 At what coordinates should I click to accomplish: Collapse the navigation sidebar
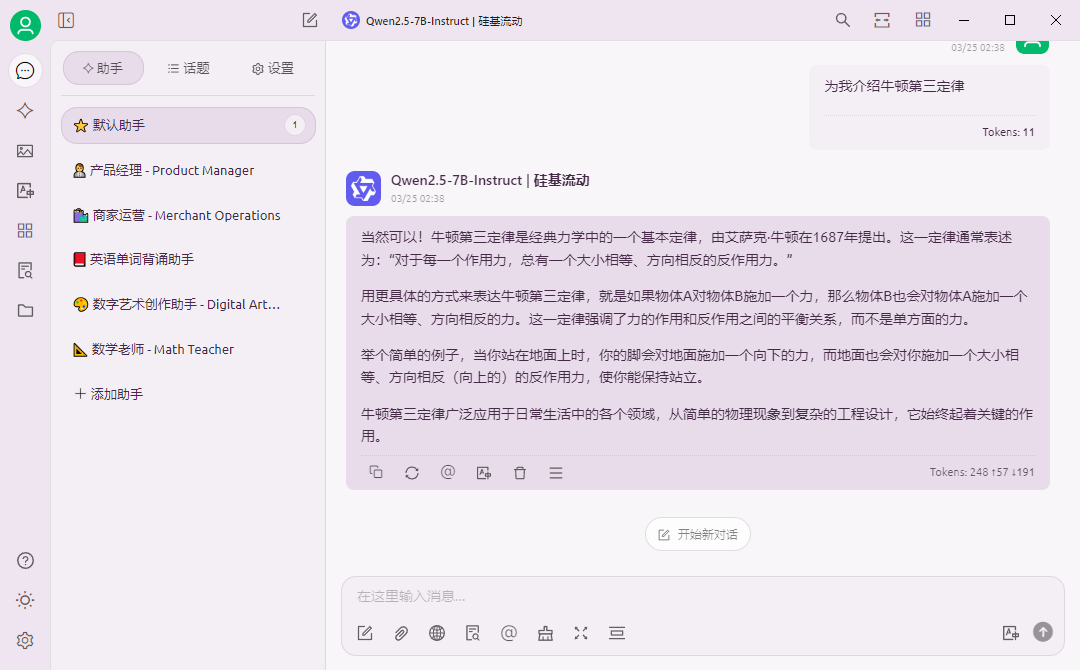[x=66, y=19]
